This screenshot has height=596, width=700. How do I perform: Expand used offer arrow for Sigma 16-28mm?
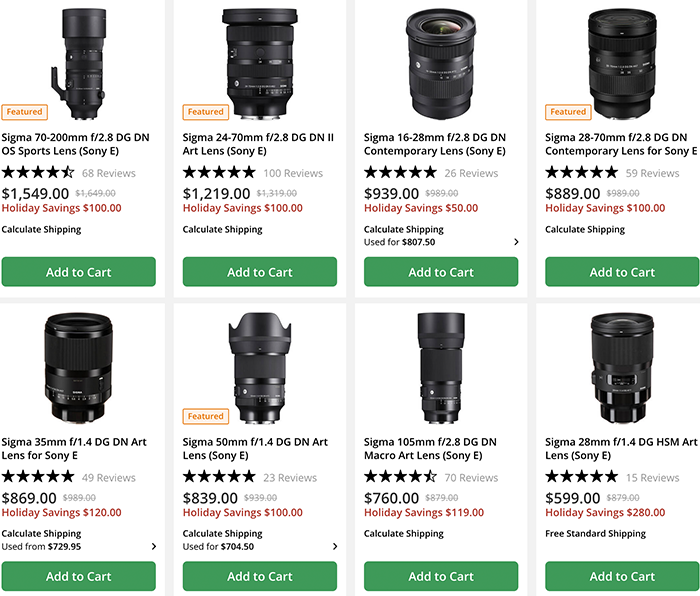[516, 242]
